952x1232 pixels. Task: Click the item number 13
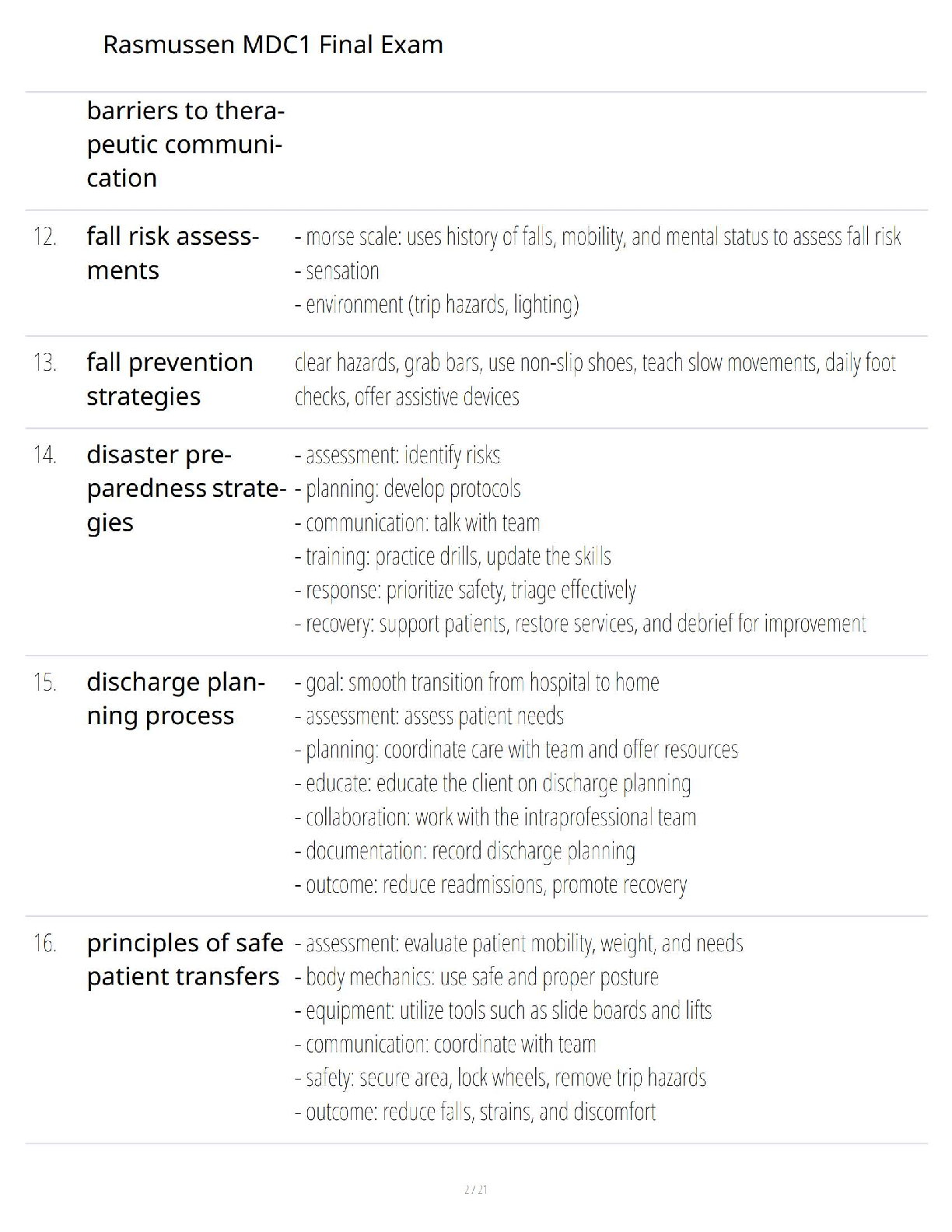pos(45,363)
